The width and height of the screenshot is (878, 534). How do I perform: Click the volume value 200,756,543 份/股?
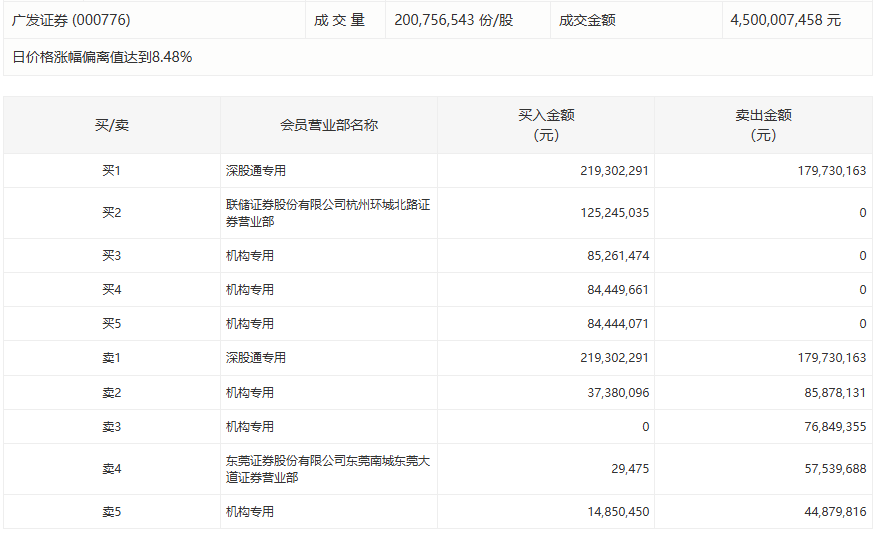coord(453,20)
